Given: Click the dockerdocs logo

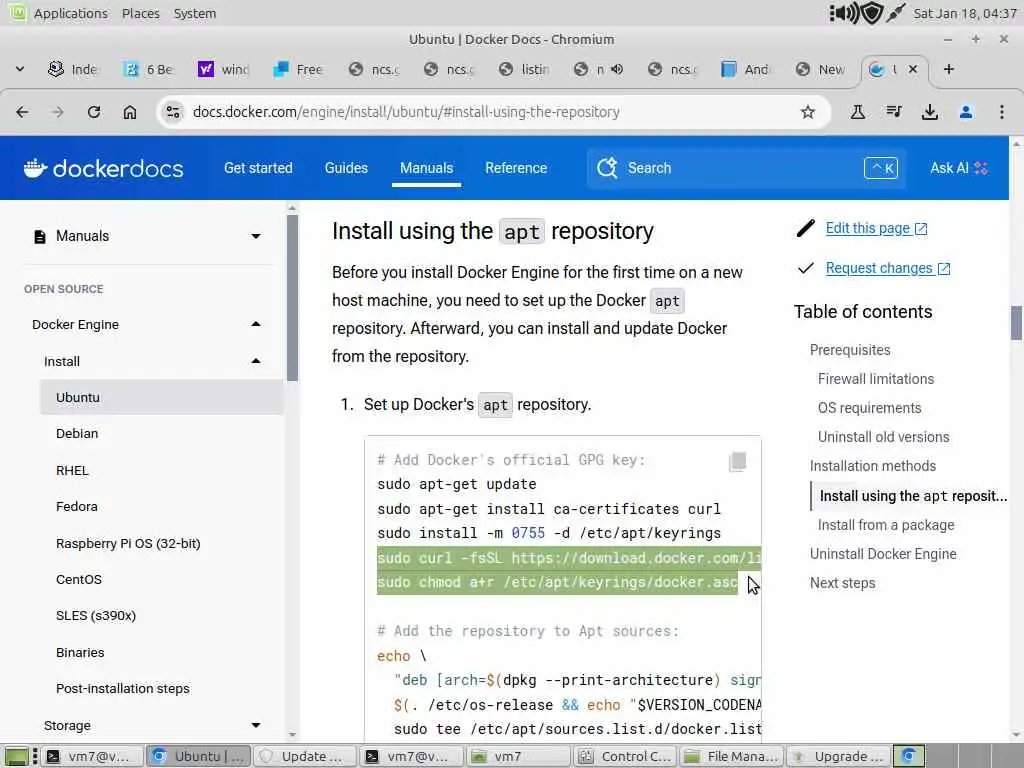Looking at the screenshot, I should click(104, 168).
